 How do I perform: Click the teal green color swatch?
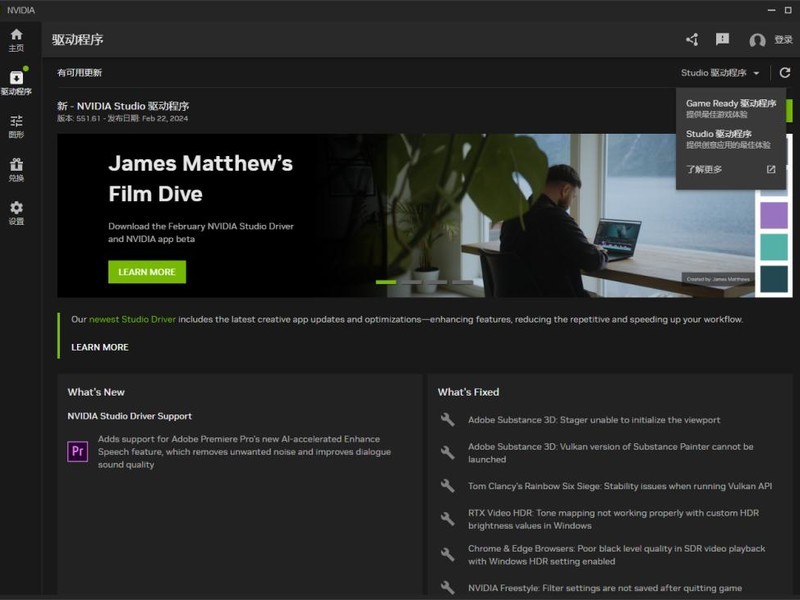tap(774, 247)
